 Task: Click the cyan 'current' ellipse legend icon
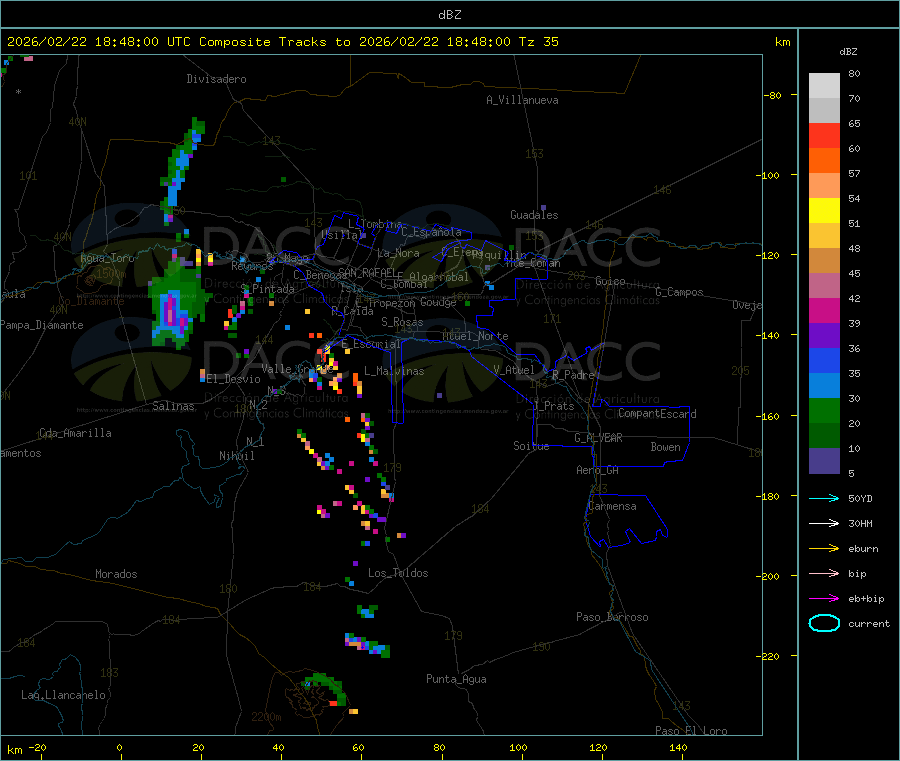[824, 623]
